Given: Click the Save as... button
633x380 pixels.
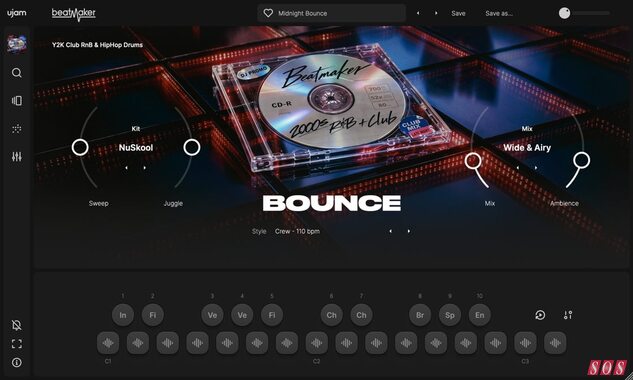Looking at the screenshot, I should [x=499, y=13].
